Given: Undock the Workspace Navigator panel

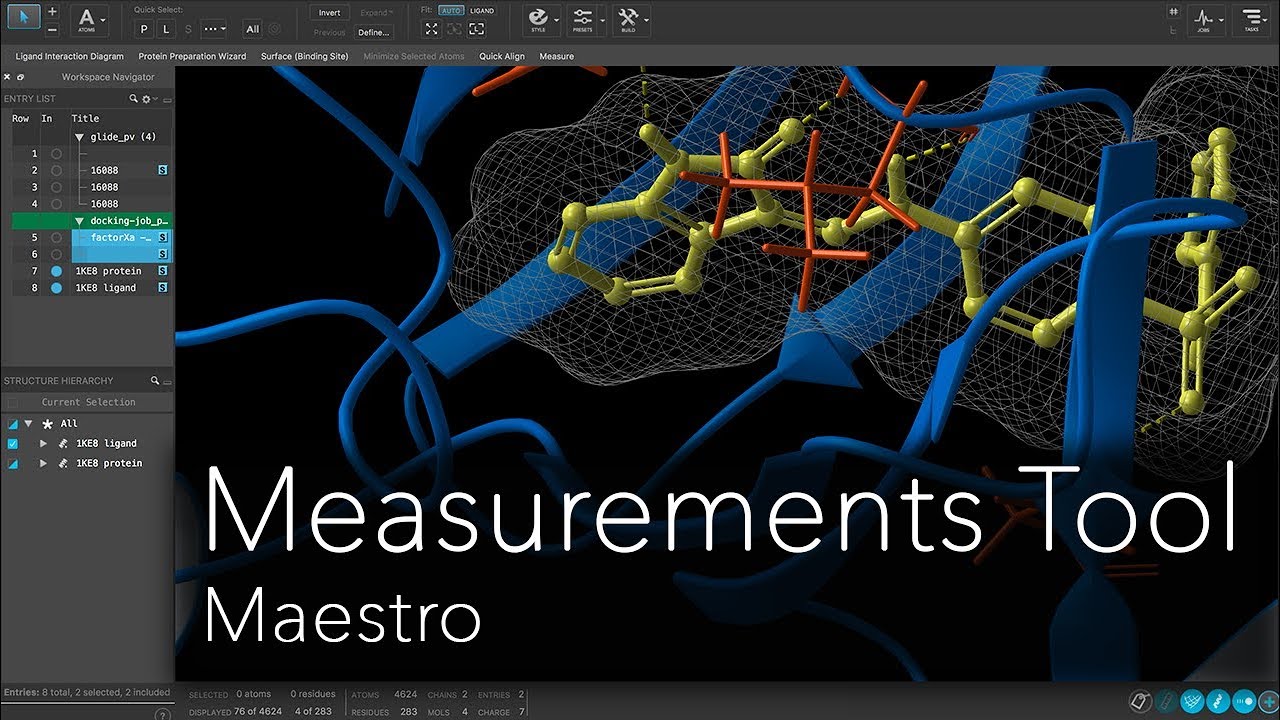Looking at the screenshot, I should coord(21,77).
